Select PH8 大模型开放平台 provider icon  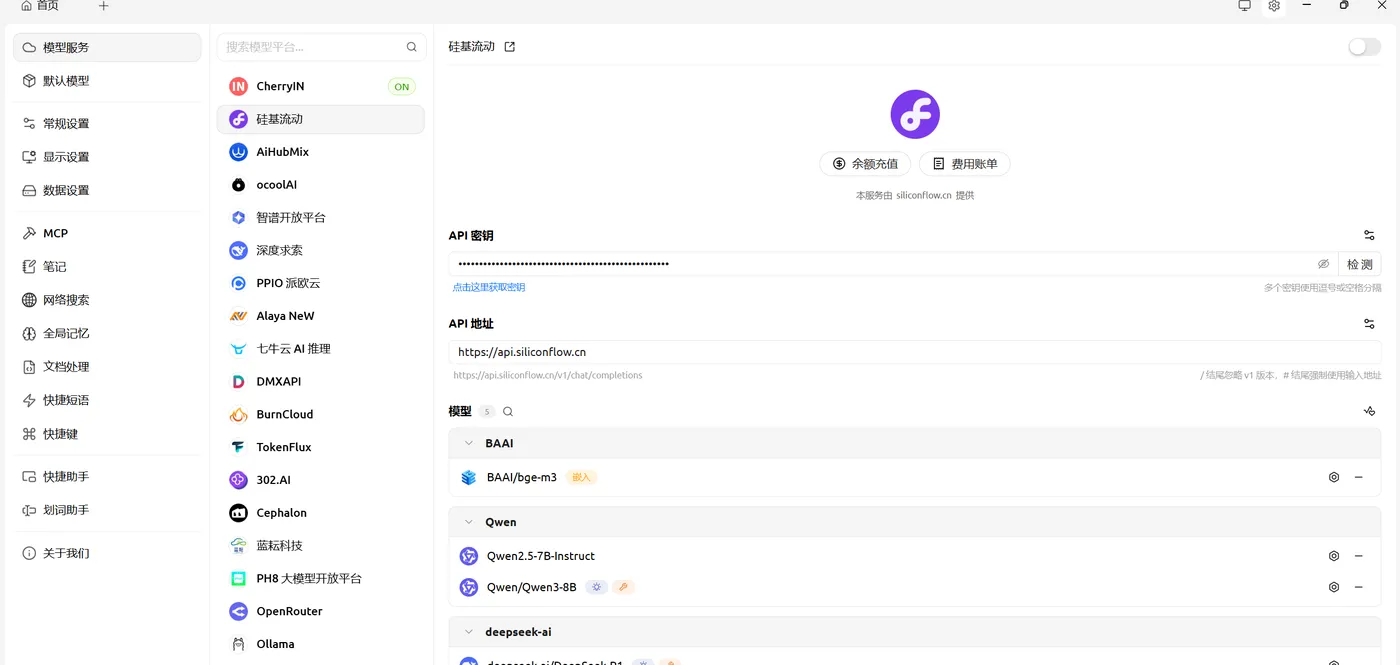[x=238, y=579]
